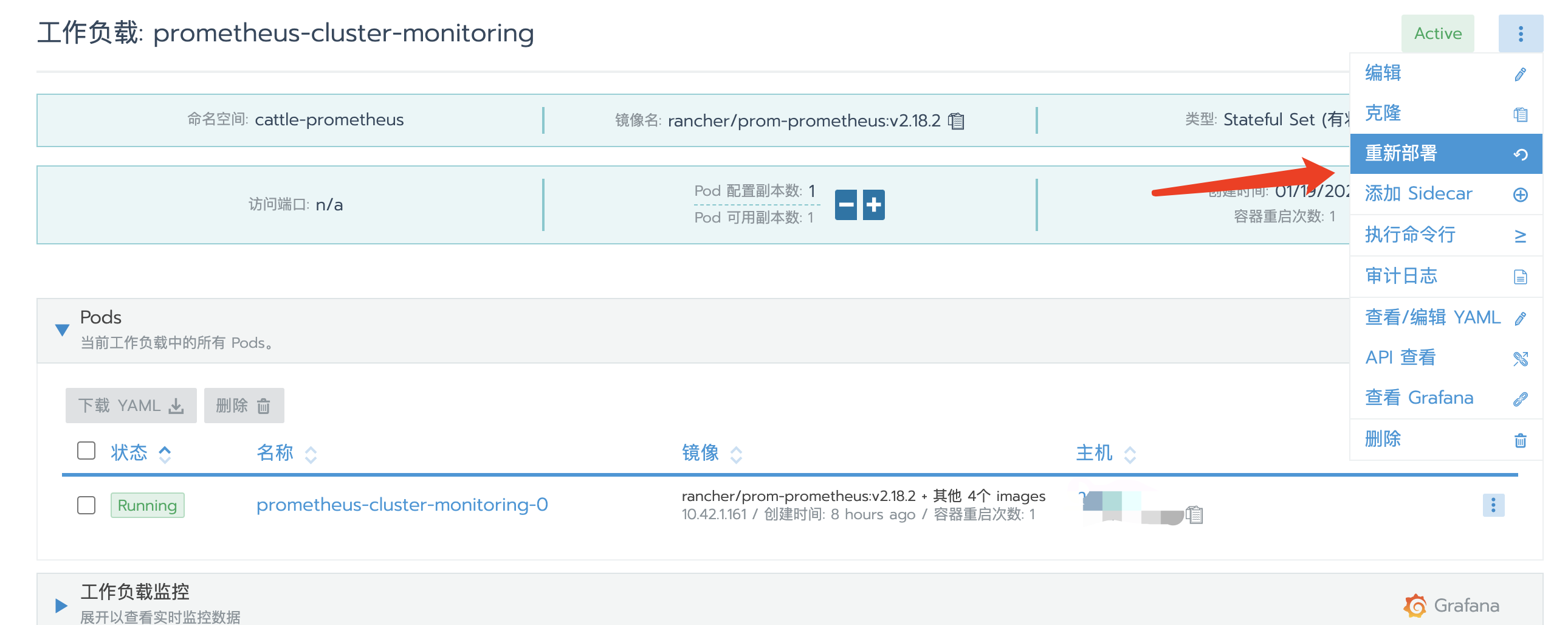Copy the pod host address with clipboard icon

pos(1194,515)
